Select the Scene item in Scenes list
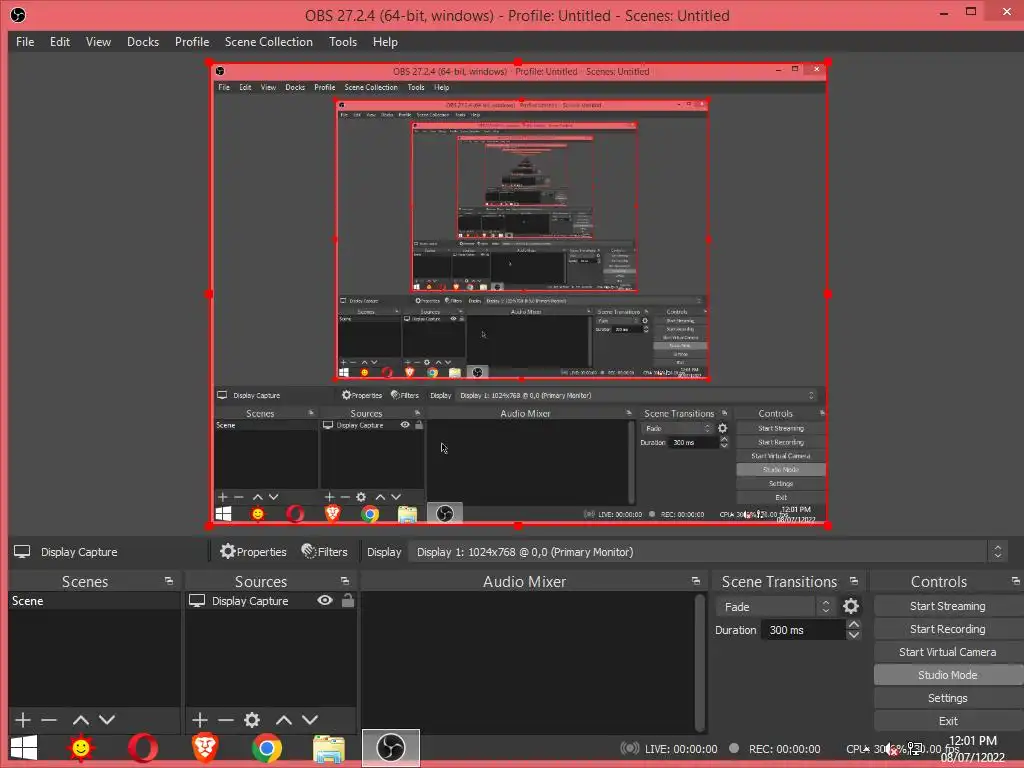The height and width of the screenshot is (768, 1024). 94,601
